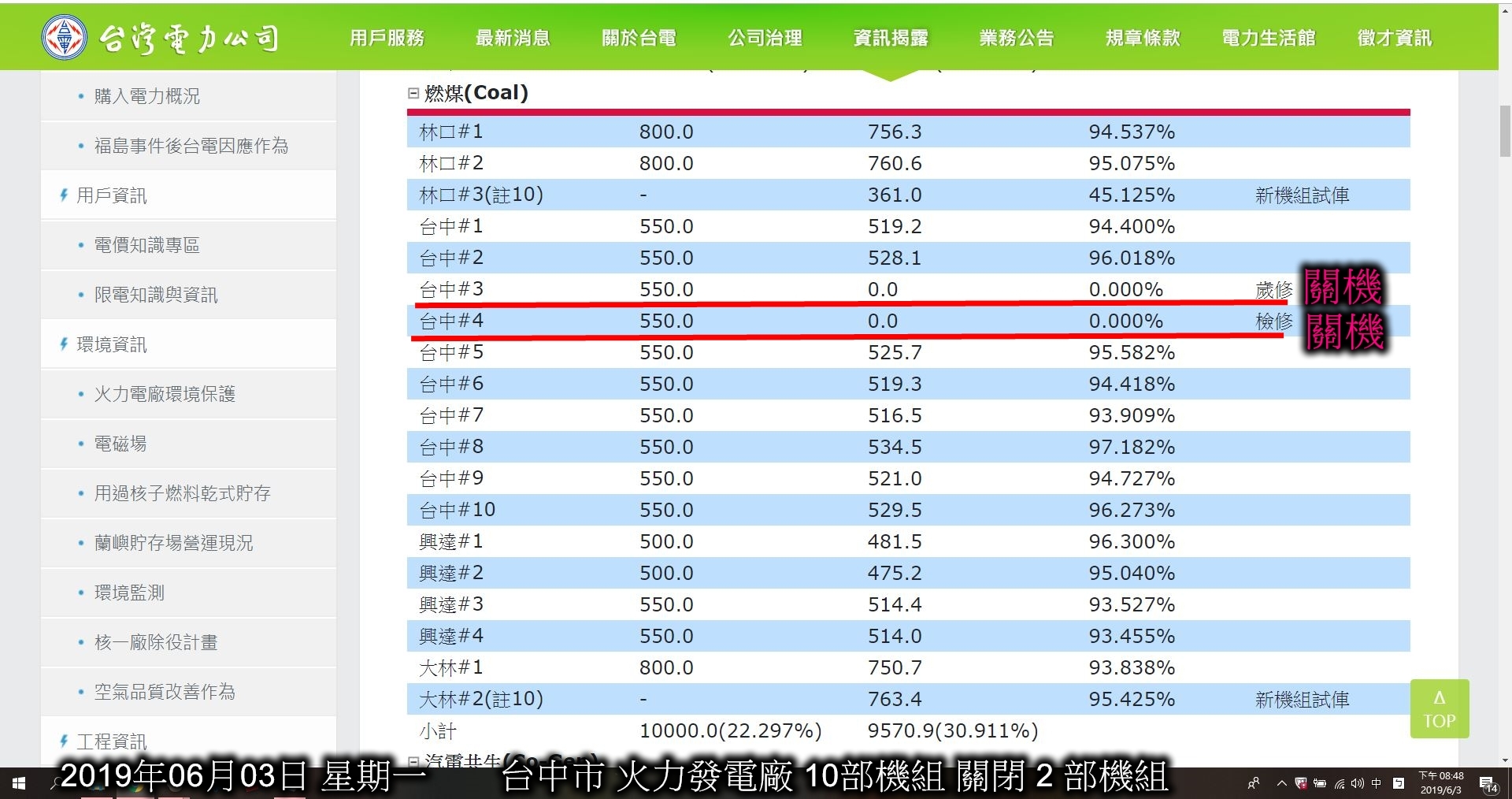Open the volume speaker tray icon
The height and width of the screenshot is (799, 1512).
(x=1357, y=783)
